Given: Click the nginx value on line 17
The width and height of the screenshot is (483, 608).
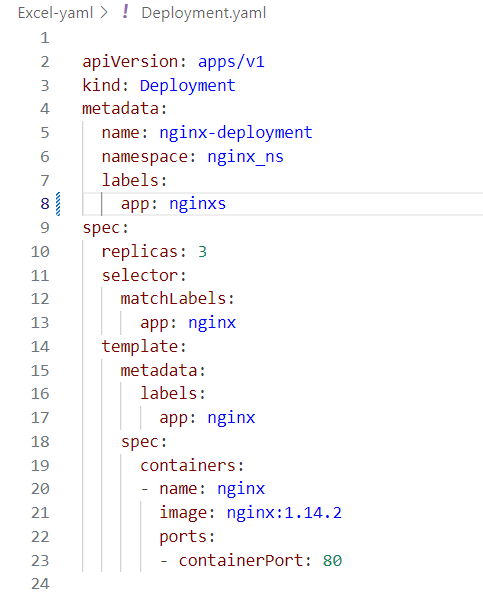Looking at the screenshot, I should [231, 418].
